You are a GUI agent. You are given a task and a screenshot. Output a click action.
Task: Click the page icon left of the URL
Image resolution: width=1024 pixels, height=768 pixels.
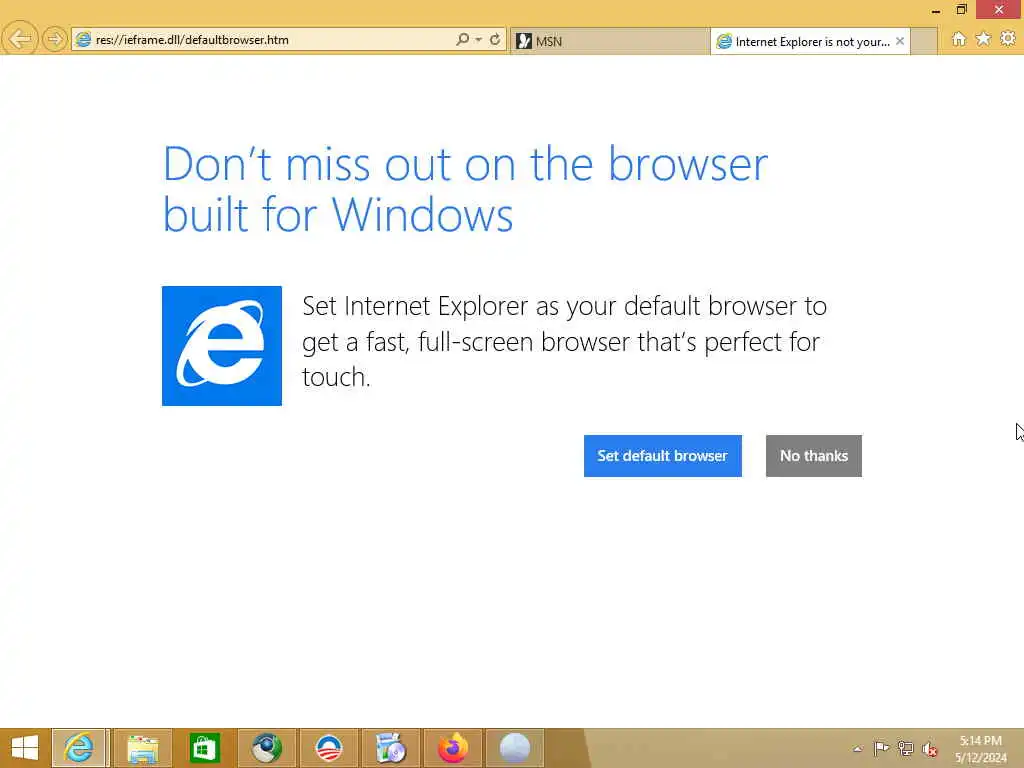83,39
